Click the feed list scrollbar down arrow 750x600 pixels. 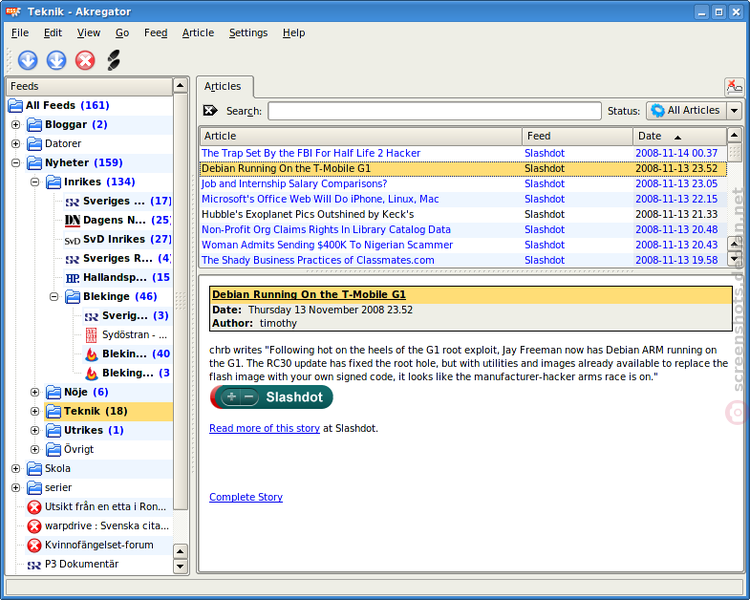pos(180,567)
